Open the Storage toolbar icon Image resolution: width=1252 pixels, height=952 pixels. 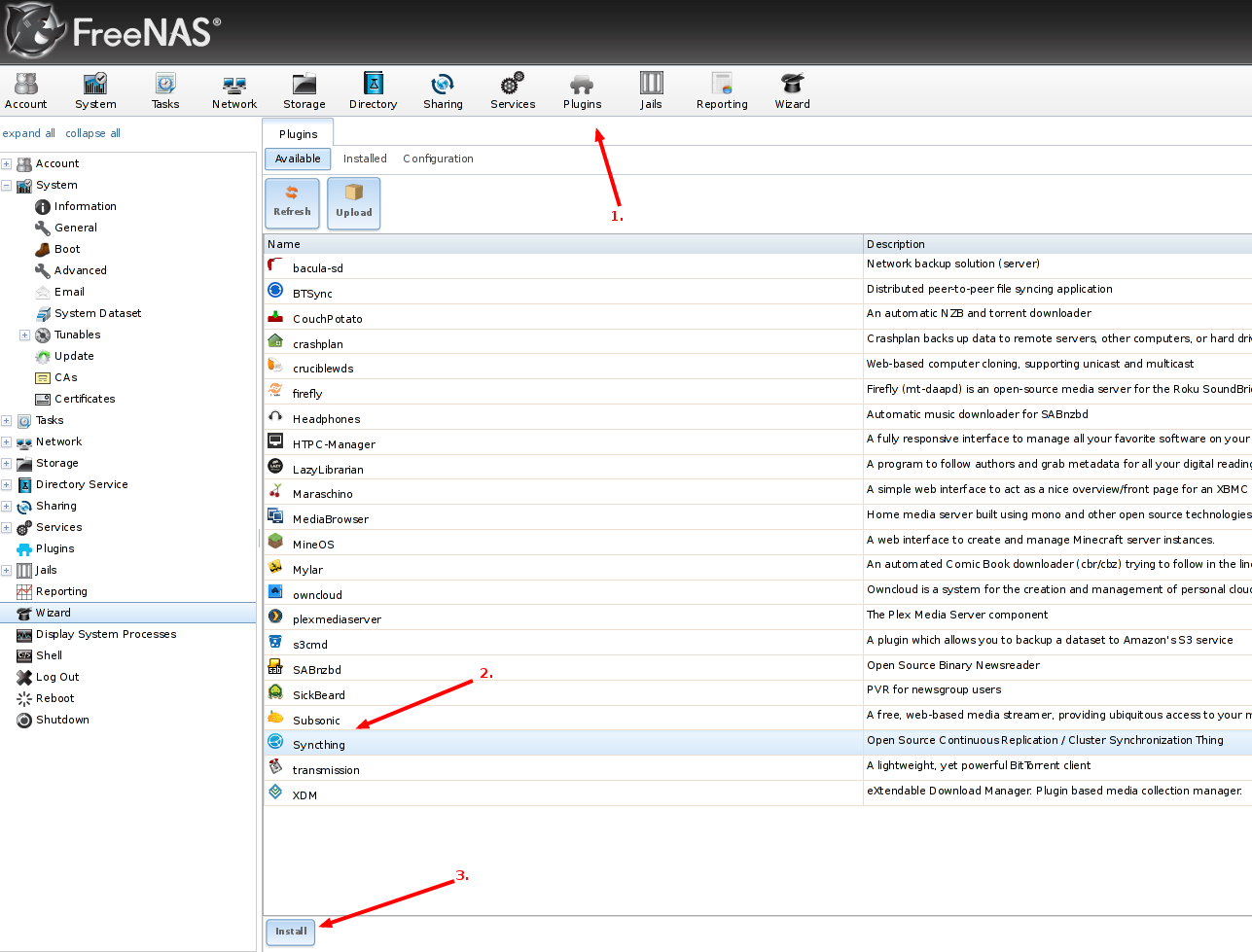pos(304,90)
